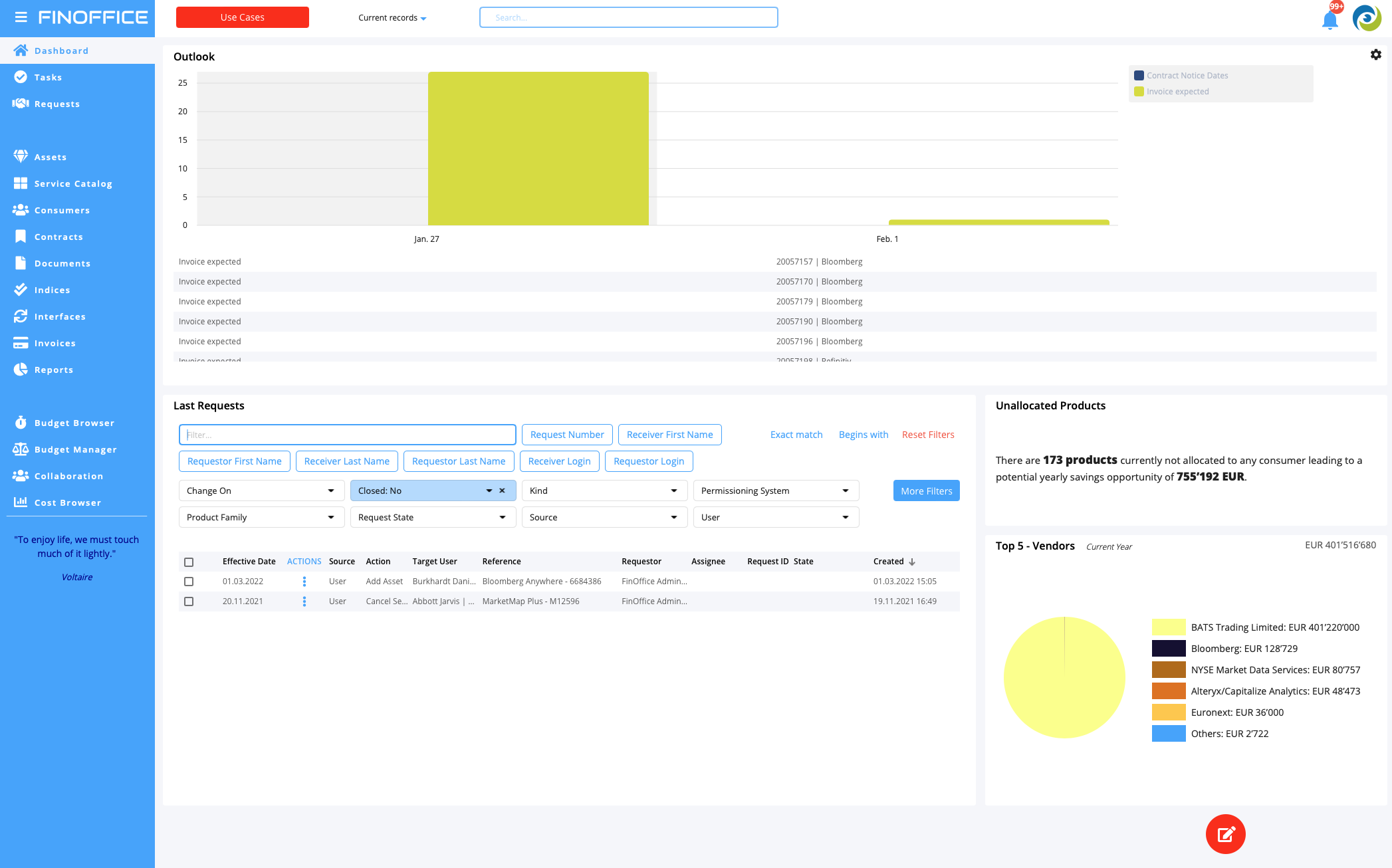The width and height of the screenshot is (1392, 868).
Task: Toggle Invoice expected legend series
Action: [1172, 92]
